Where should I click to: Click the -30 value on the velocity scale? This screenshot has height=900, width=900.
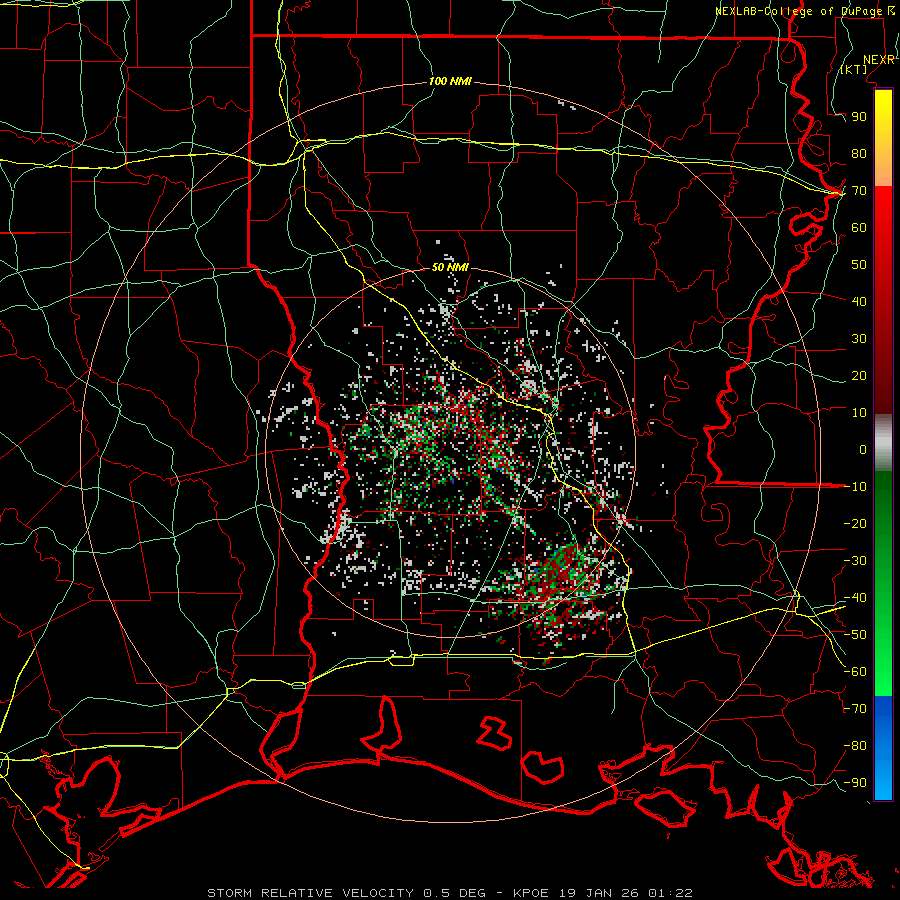click(855, 561)
